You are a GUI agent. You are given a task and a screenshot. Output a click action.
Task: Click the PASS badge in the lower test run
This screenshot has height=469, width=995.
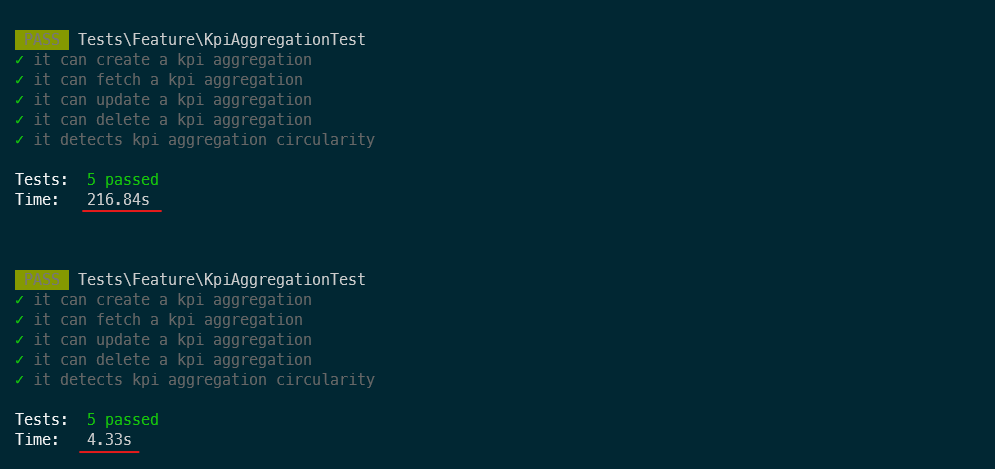pyautogui.click(x=42, y=280)
